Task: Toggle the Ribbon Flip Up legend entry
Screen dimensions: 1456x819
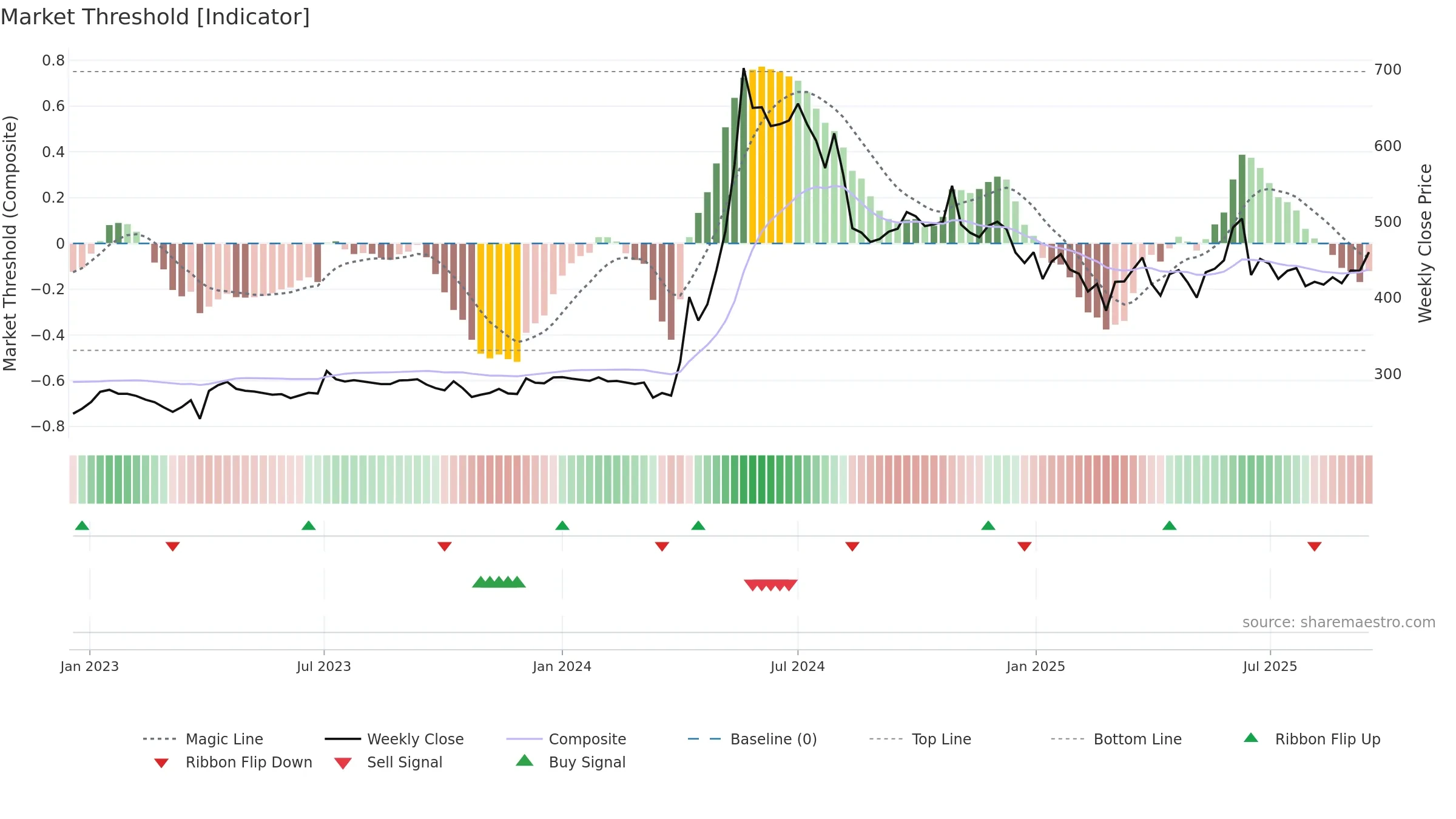Action: pos(1312,739)
